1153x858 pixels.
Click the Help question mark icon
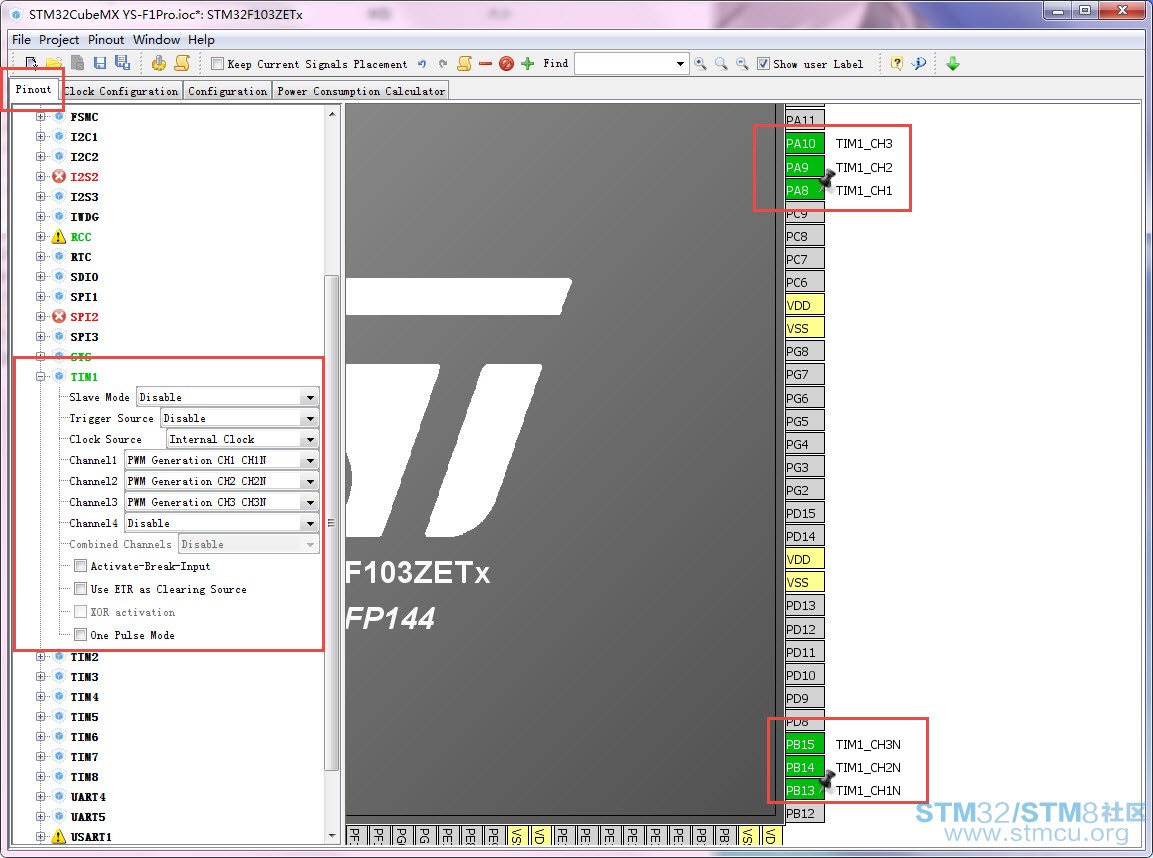click(x=896, y=64)
